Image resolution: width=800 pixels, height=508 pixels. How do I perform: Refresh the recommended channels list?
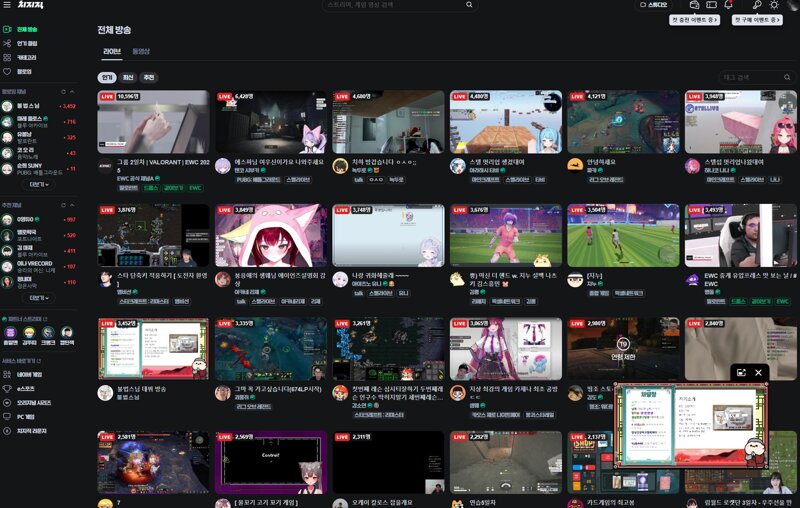(63, 205)
